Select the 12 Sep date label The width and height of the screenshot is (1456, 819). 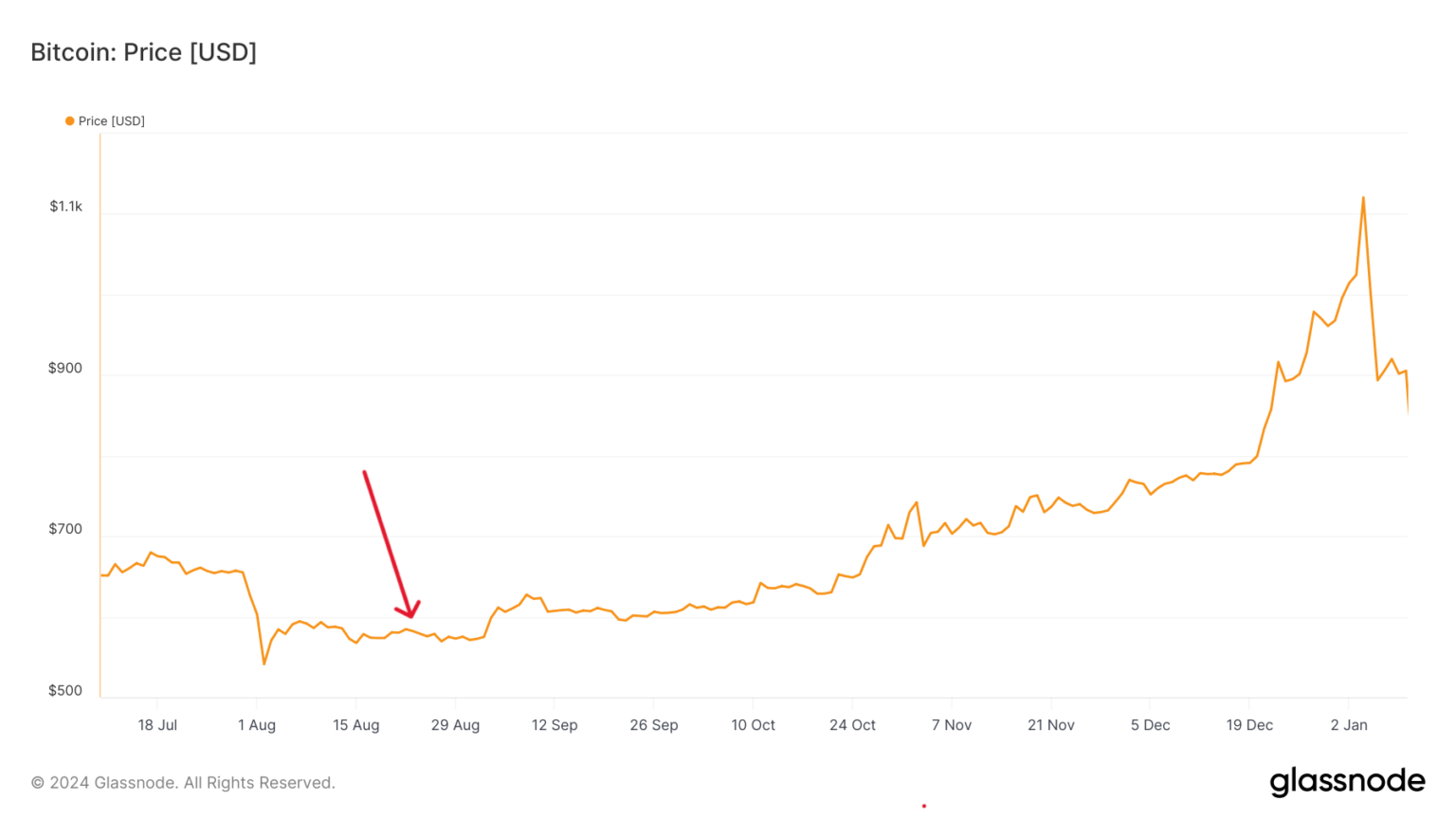click(555, 725)
